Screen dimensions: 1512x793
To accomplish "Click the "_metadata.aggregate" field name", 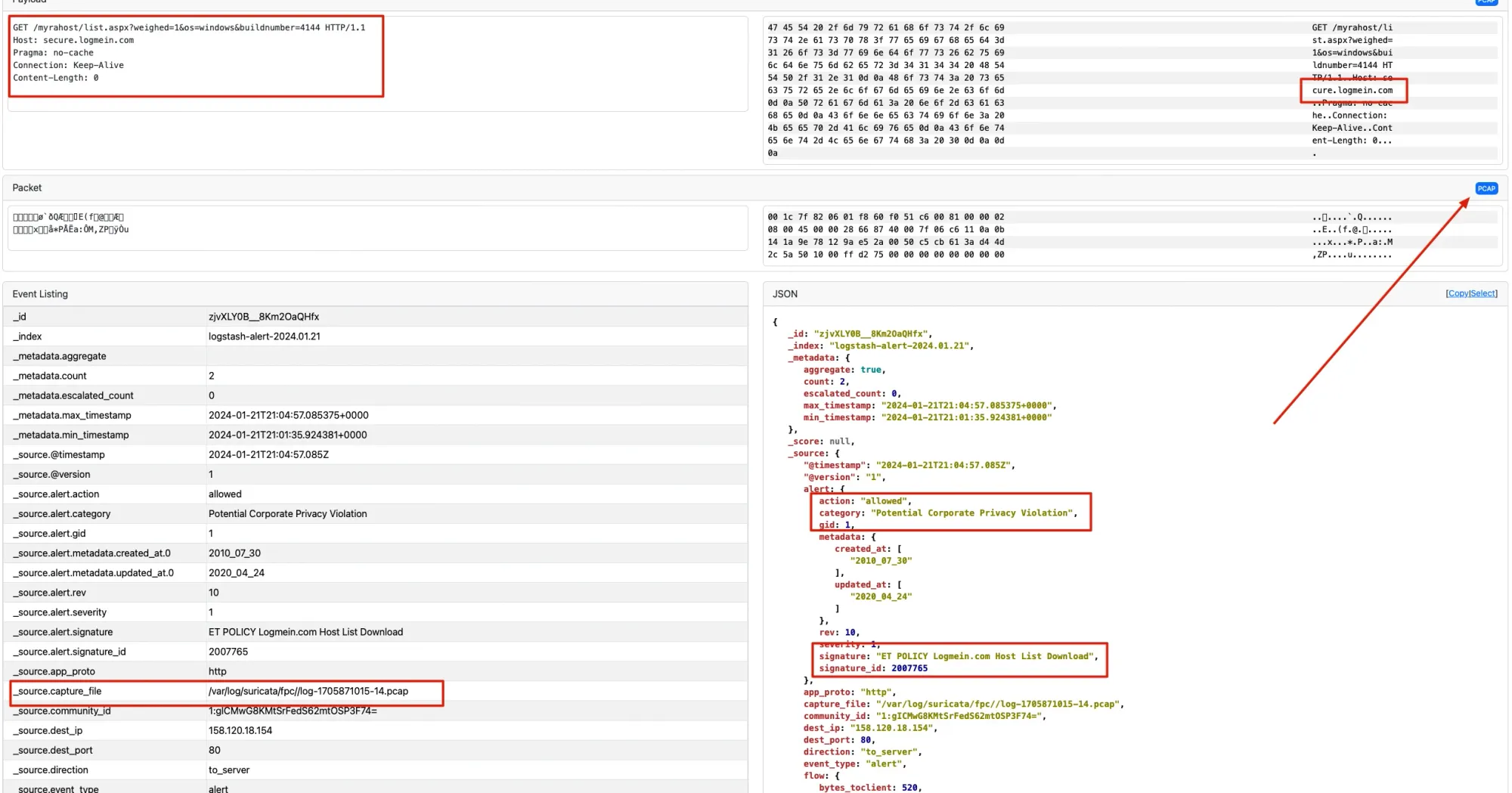I will tap(60, 356).
